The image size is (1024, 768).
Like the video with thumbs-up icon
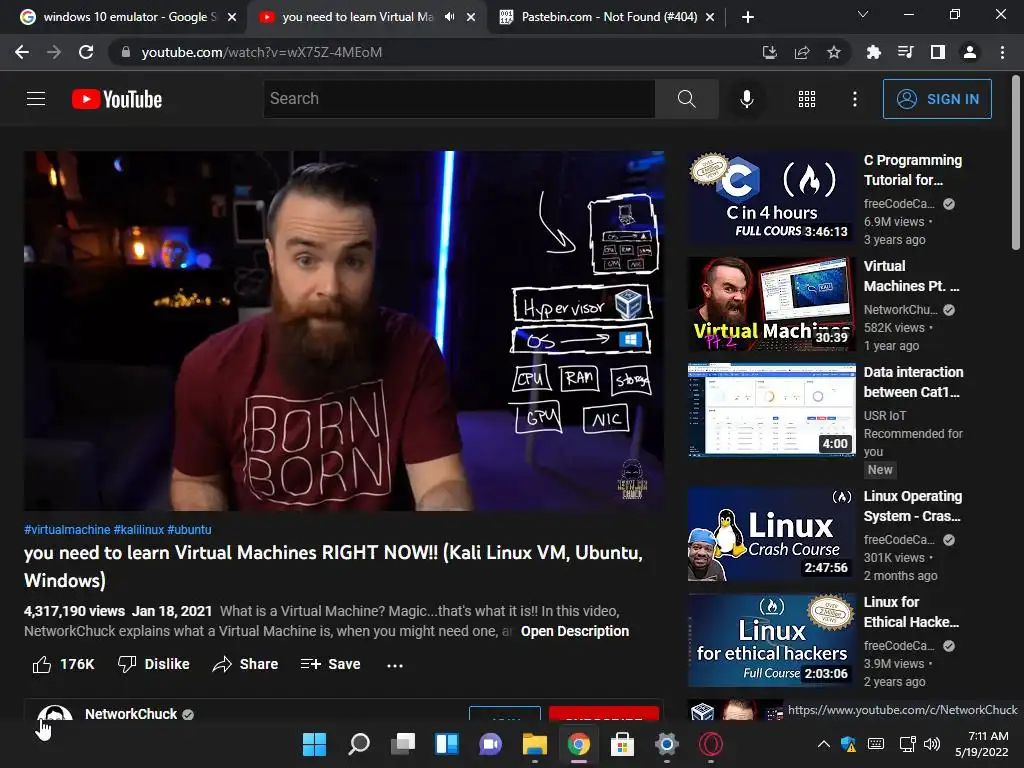tap(42, 664)
